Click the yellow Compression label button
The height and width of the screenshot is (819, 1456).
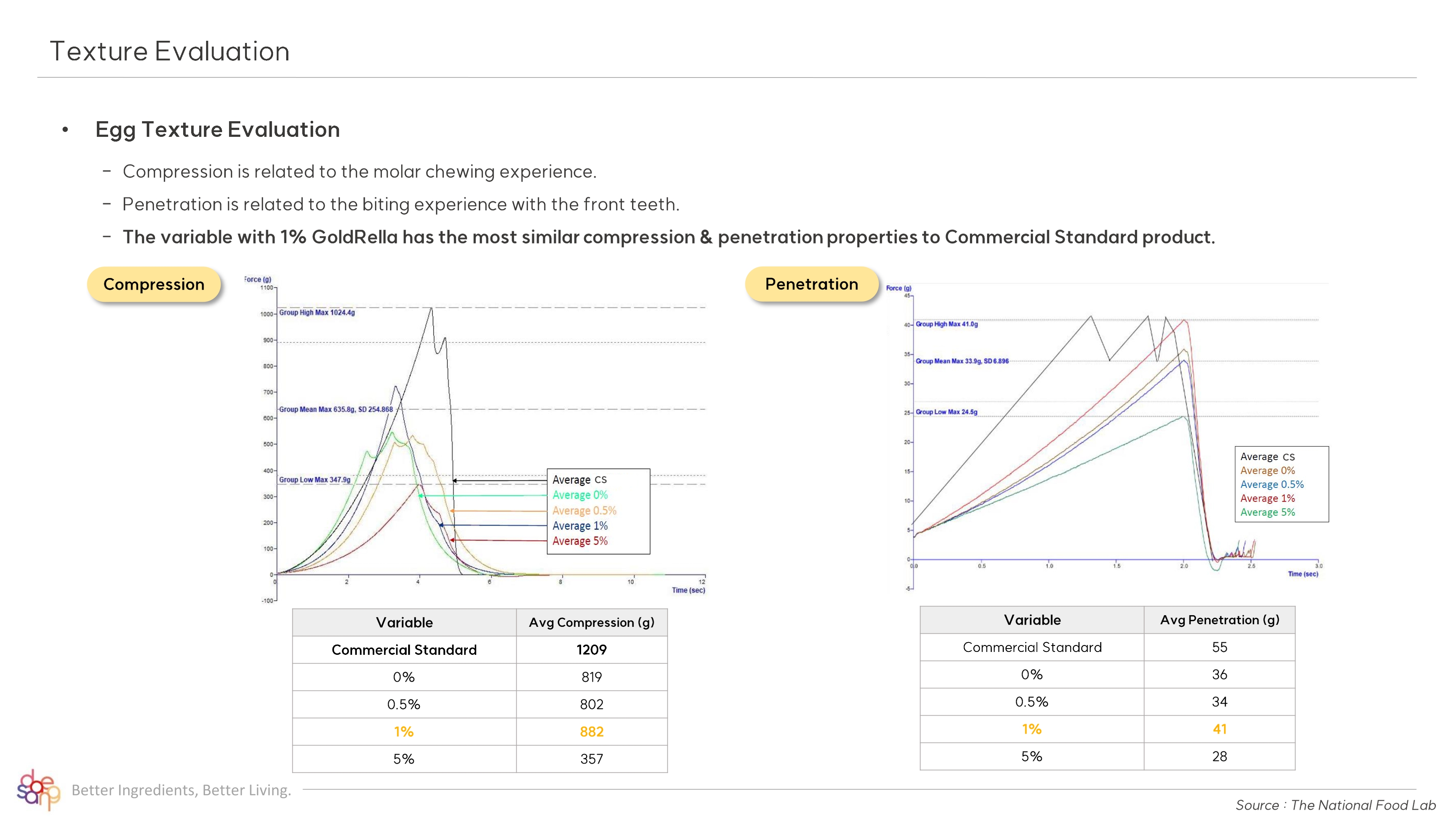154,284
